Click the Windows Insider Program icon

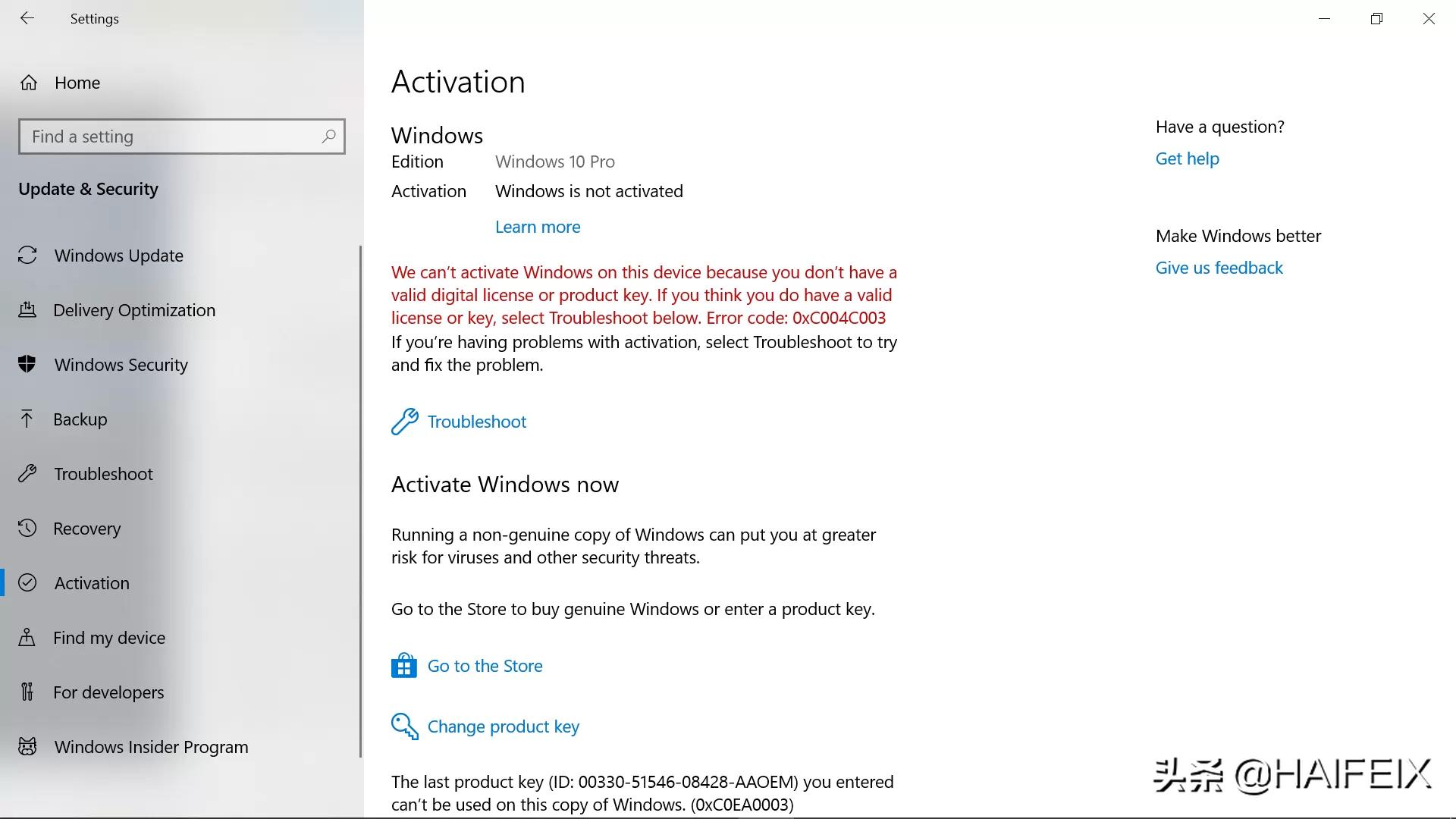point(27,746)
